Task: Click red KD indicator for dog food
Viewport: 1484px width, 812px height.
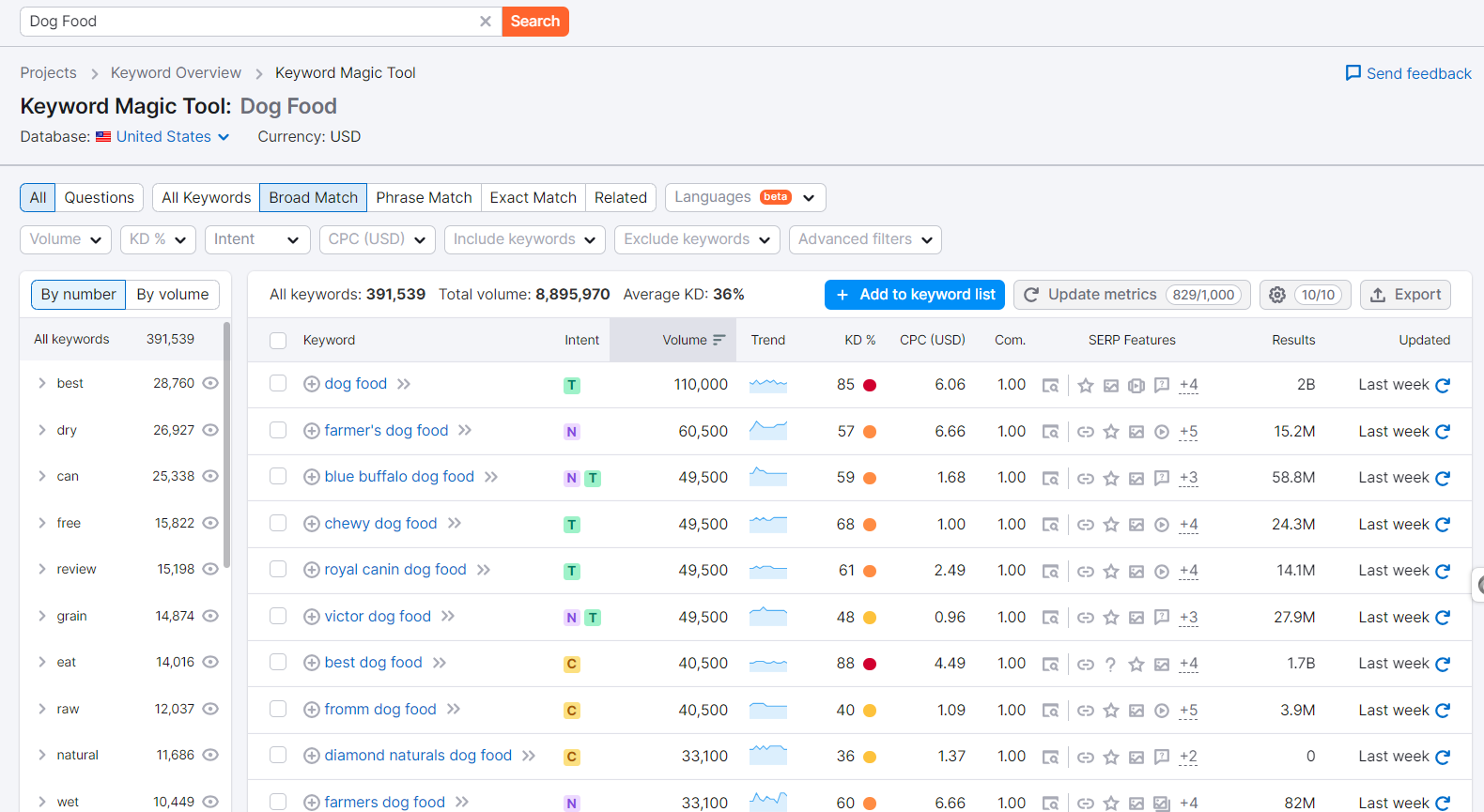Action: (870, 385)
